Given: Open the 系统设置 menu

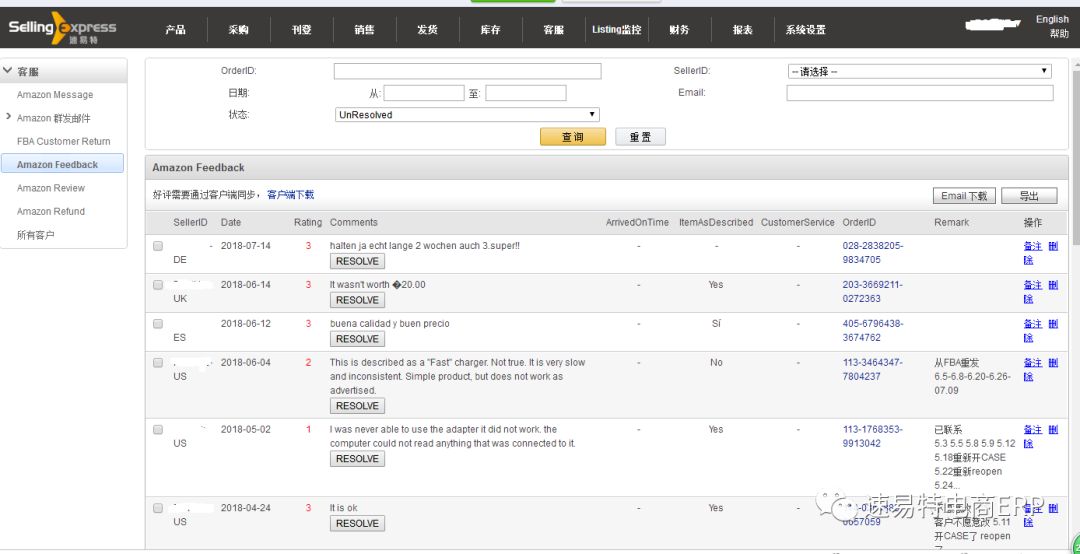Looking at the screenshot, I should point(806,30).
